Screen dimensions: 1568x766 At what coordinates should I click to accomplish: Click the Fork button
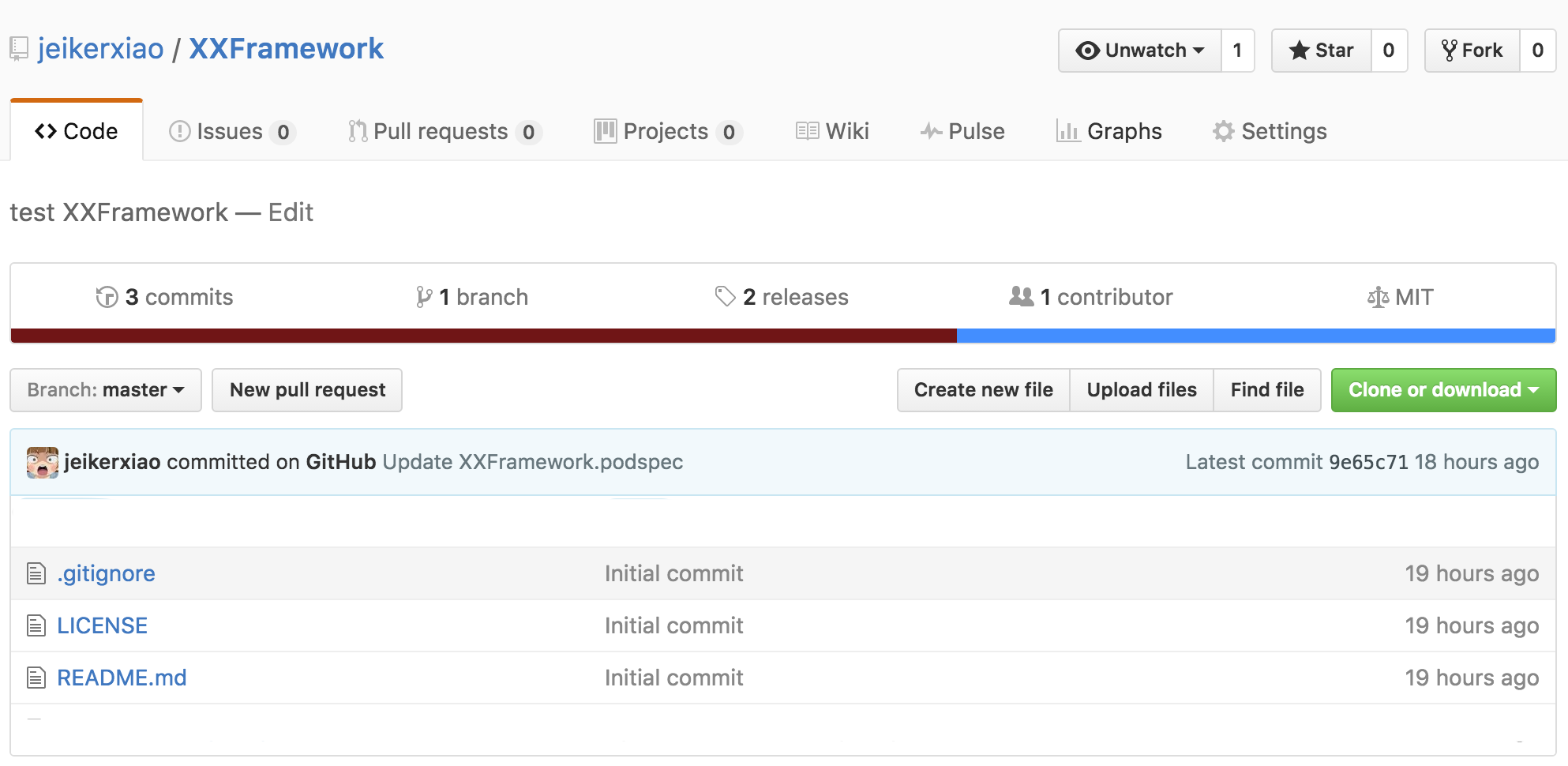point(1472,51)
